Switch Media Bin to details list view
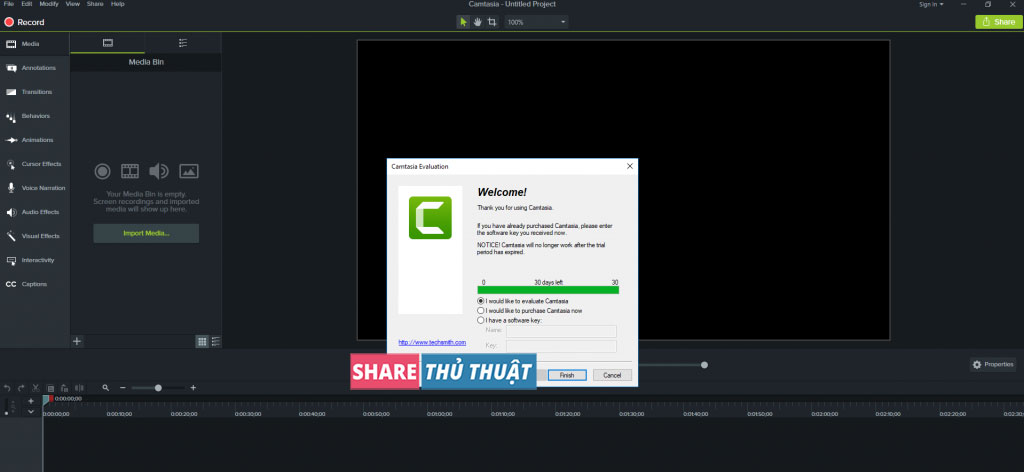The width and height of the screenshot is (1024, 472). click(216, 341)
